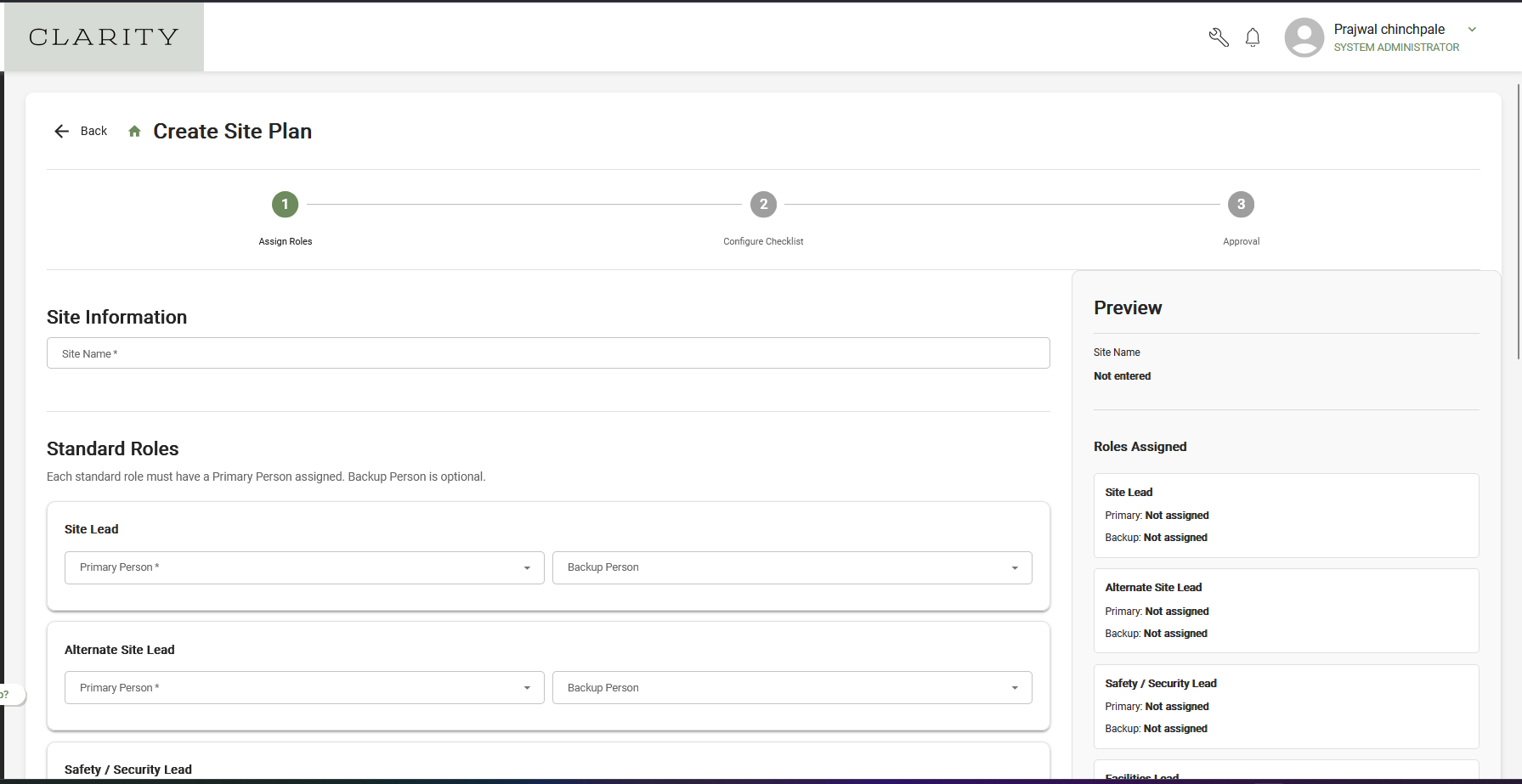Click Alternate Site Lead preview Backup Not assigned
The image size is (1522, 784).
(x=1175, y=634)
